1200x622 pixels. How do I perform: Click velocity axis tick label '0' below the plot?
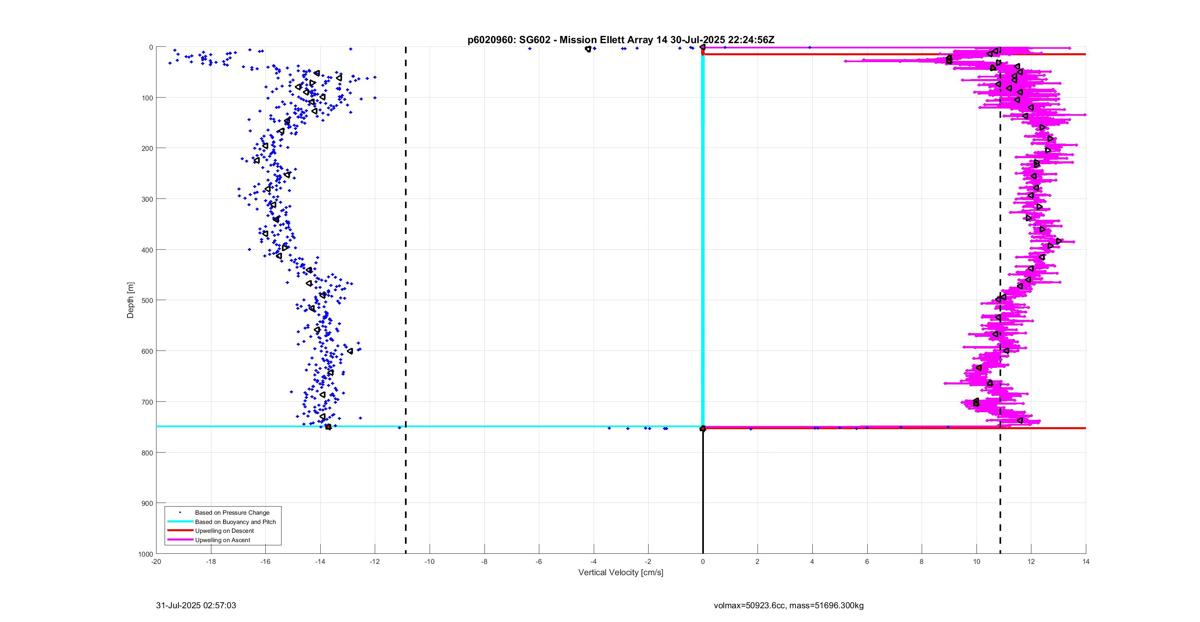pyautogui.click(x=703, y=561)
